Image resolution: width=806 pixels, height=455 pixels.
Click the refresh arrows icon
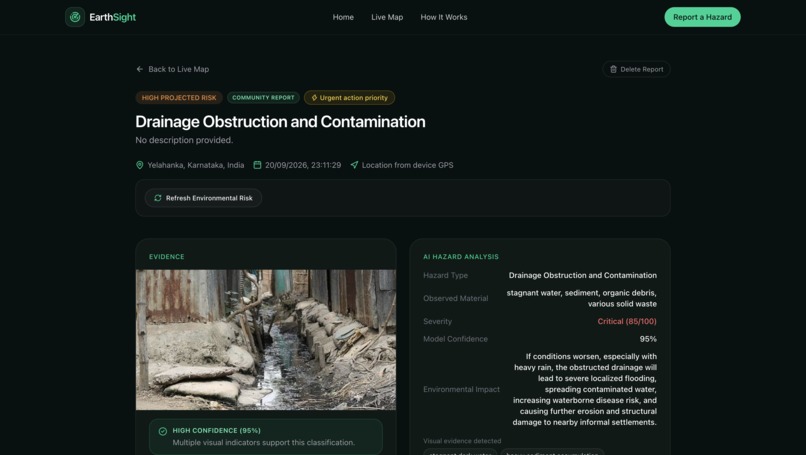click(158, 198)
